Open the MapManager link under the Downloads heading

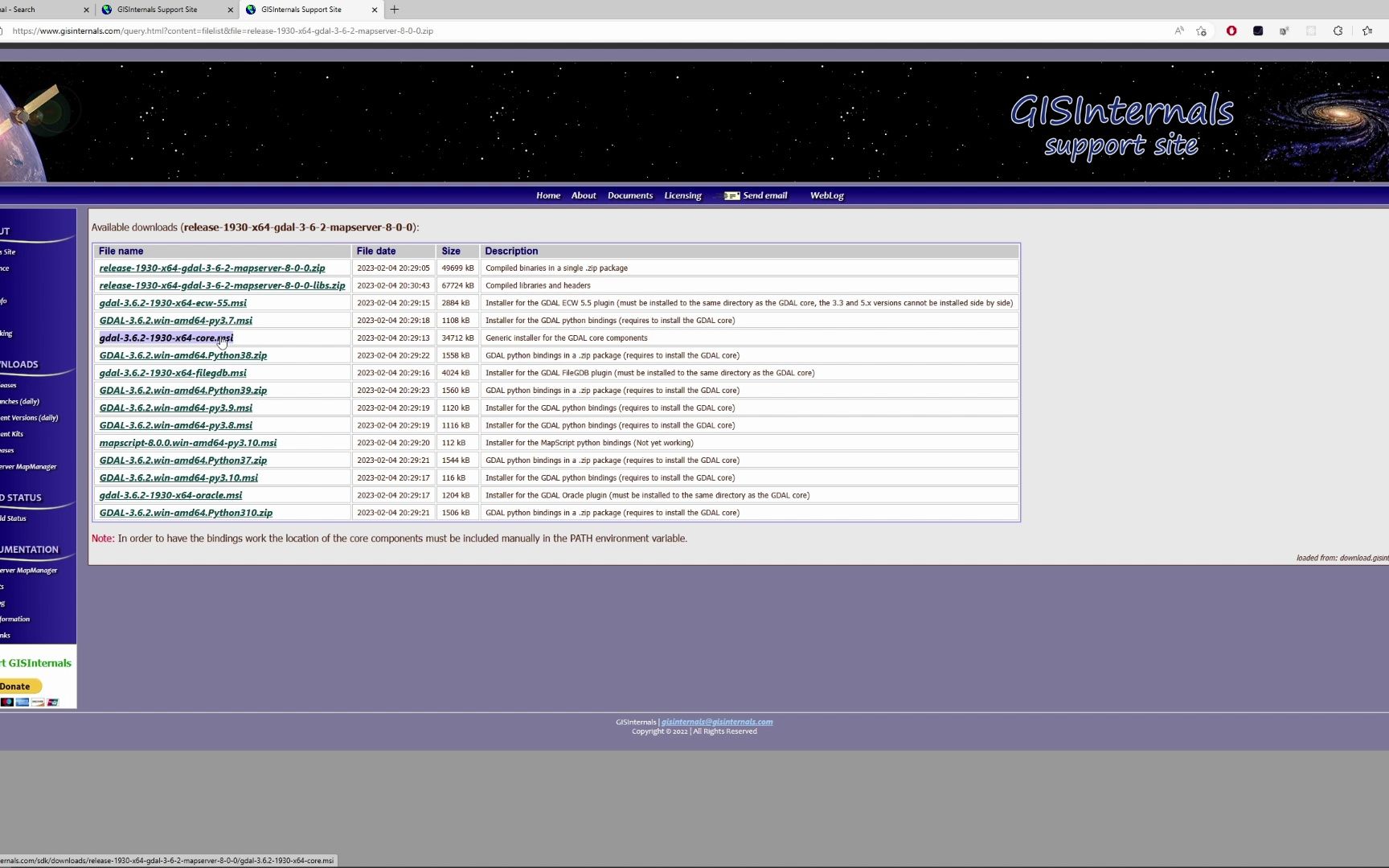pos(28,467)
